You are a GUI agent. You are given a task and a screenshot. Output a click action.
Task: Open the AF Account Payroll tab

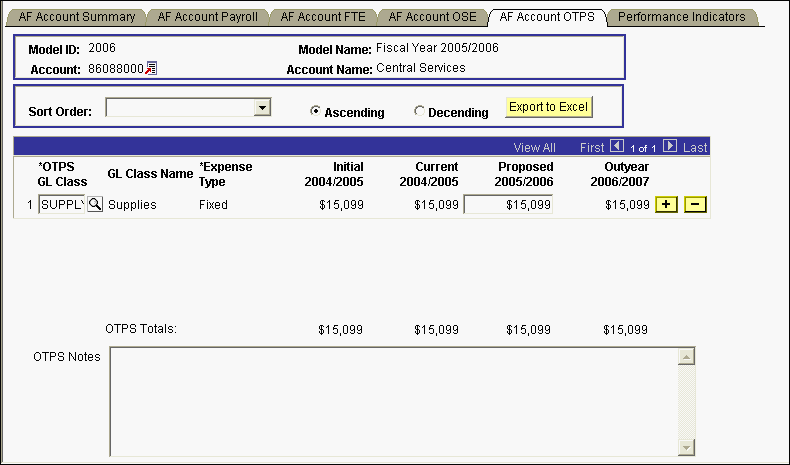pos(207,17)
